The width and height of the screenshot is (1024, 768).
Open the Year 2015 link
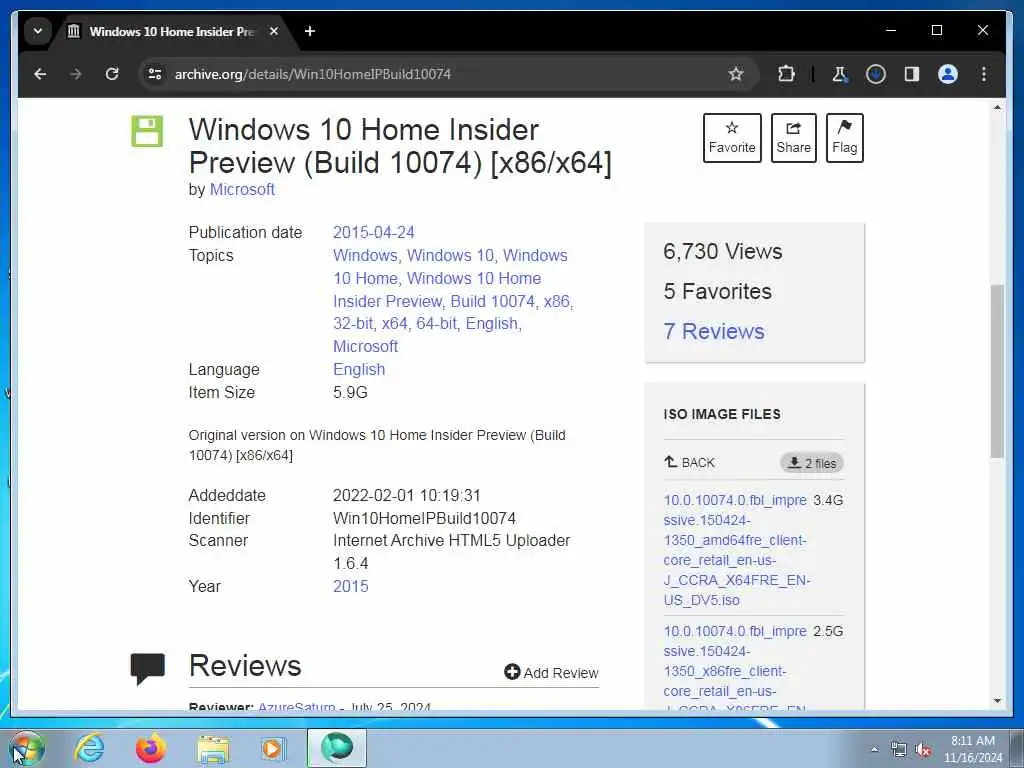coord(351,586)
